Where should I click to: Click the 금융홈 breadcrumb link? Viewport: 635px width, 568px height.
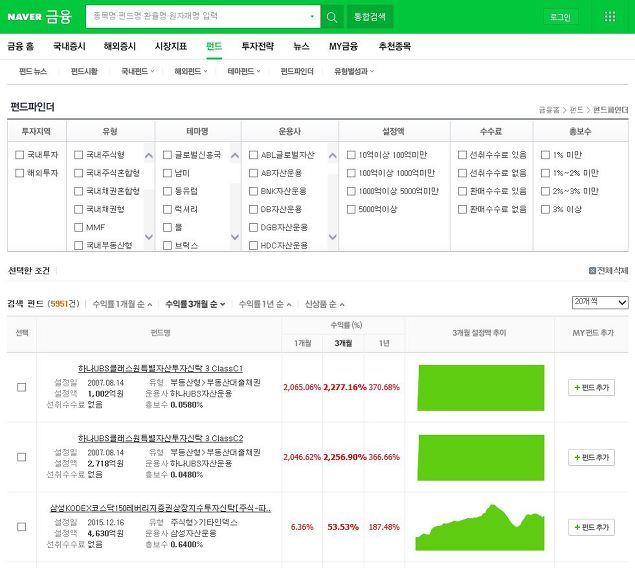point(549,110)
